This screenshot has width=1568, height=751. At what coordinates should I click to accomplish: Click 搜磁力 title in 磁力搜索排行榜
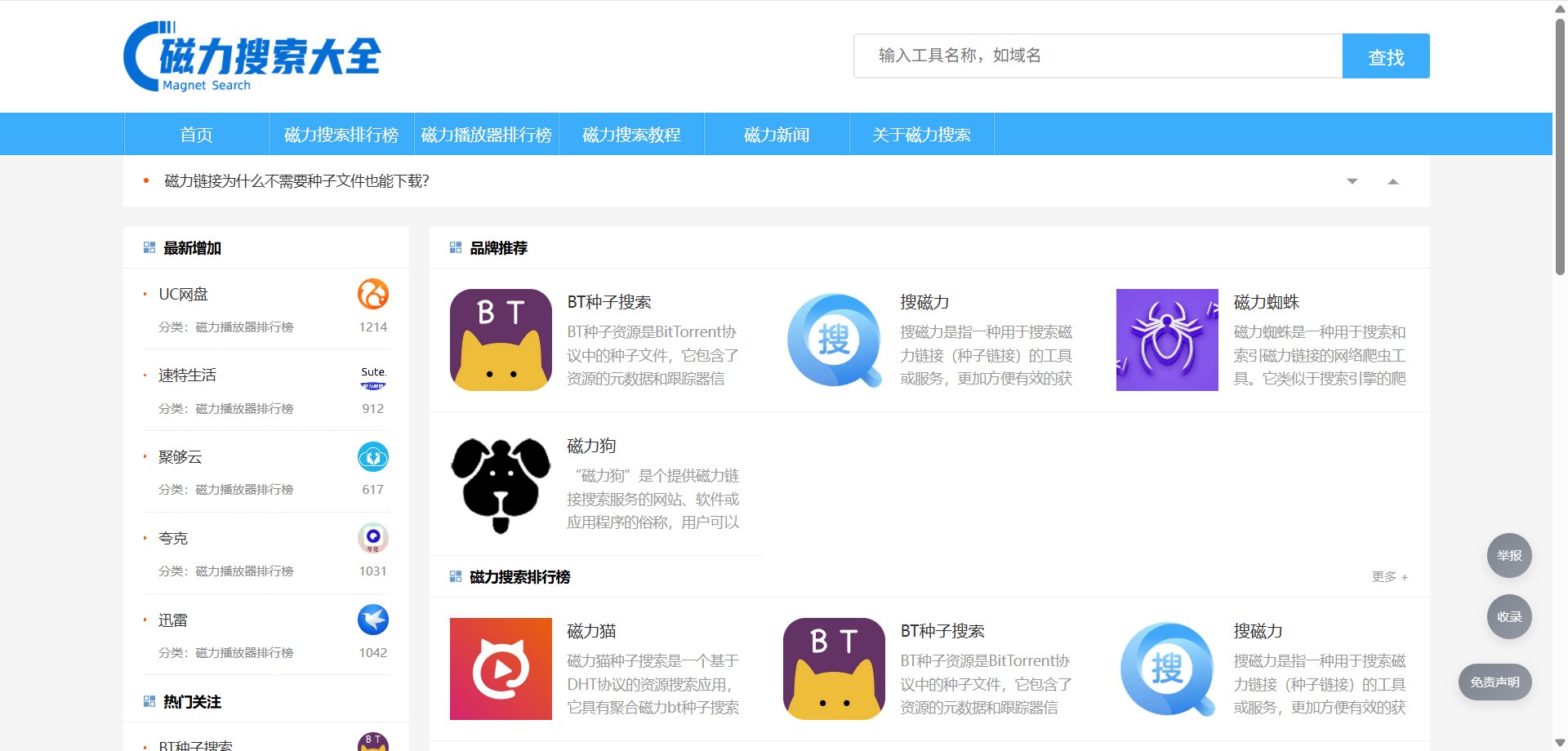coord(1258,631)
